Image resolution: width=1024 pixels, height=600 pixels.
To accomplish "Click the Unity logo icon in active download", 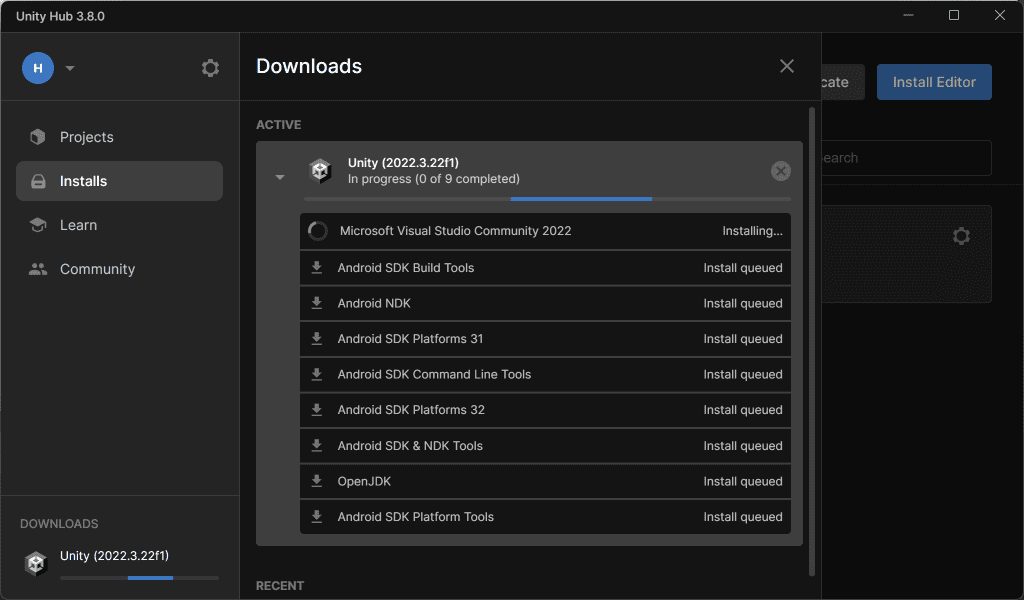I will click(x=320, y=171).
